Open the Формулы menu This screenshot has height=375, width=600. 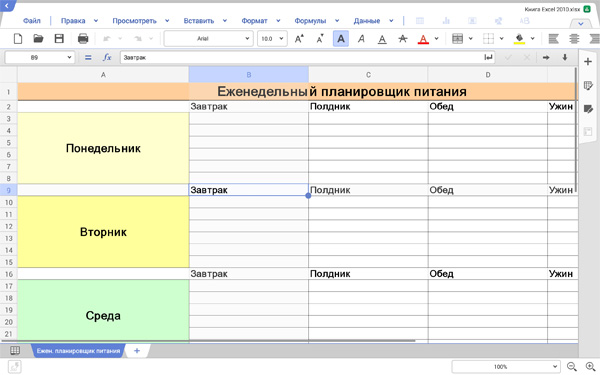tap(310, 21)
